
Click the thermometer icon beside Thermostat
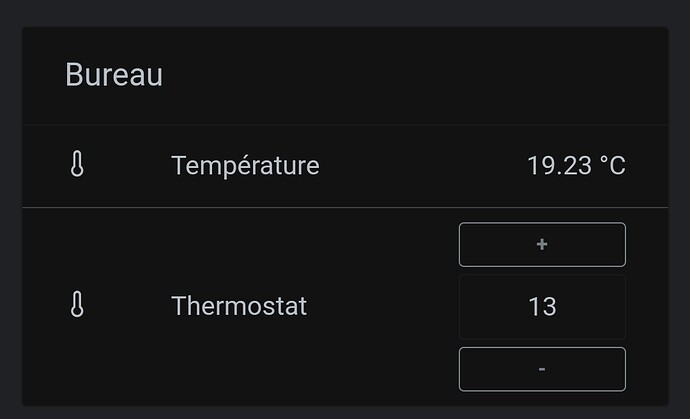coord(77,305)
